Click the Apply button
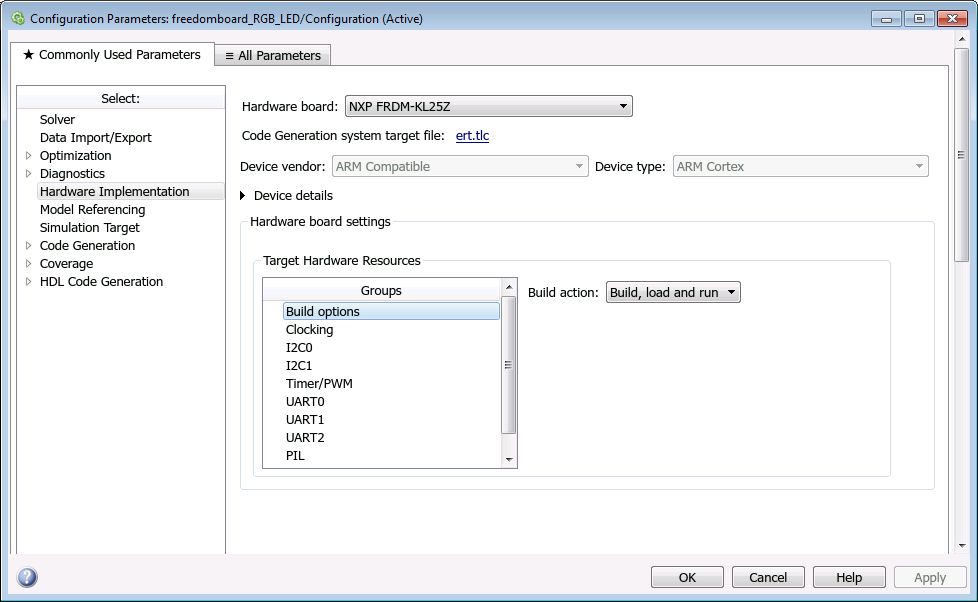Viewport: 978px width, 602px height. pyautogui.click(x=930, y=577)
